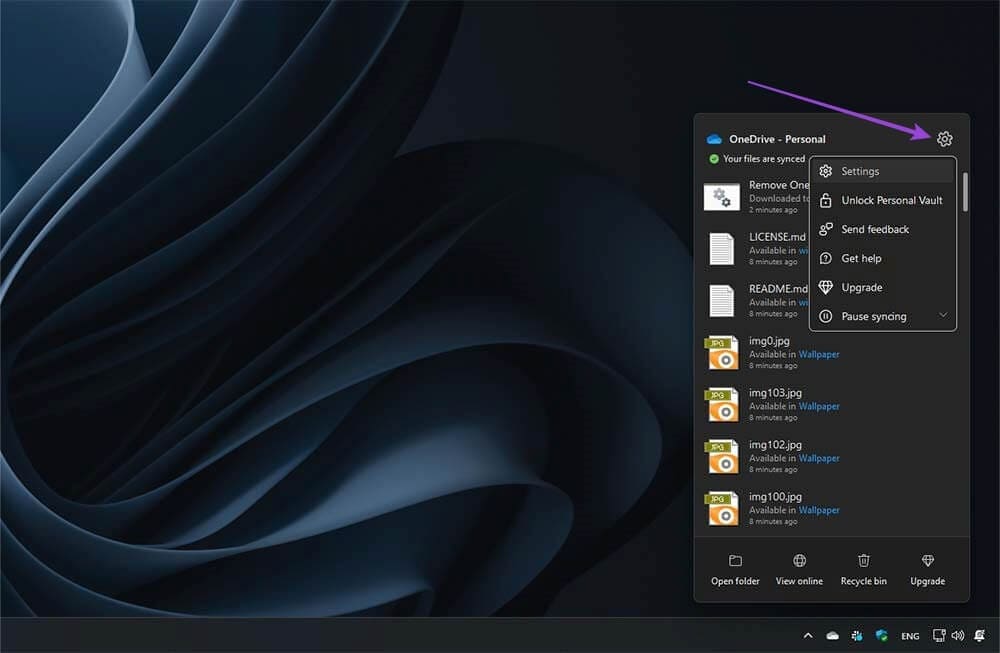1000x653 pixels.
Task: Click the "OneDrive - Personal" title text
Action: tap(777, 139)
